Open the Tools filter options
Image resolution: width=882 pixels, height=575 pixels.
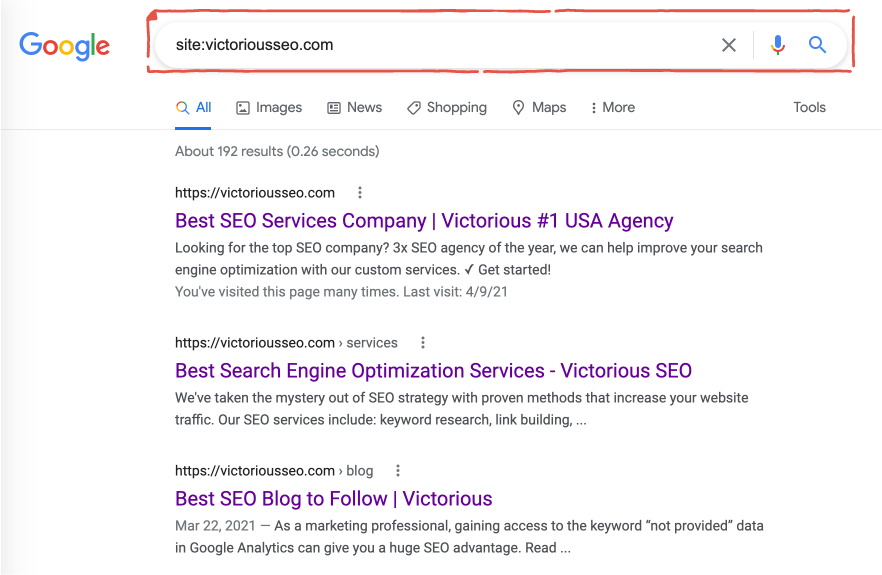point(809,108)
